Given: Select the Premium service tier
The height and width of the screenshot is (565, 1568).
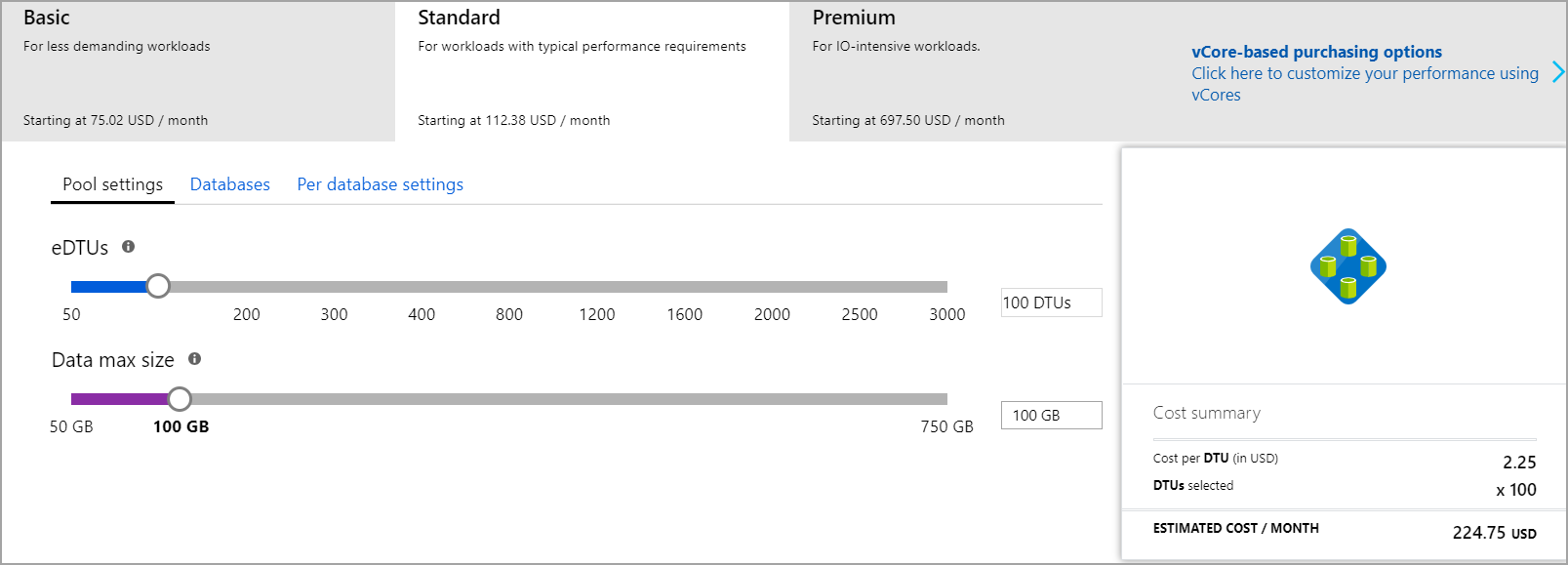Looking at the screenshot, I should click(x=985, y=71).
